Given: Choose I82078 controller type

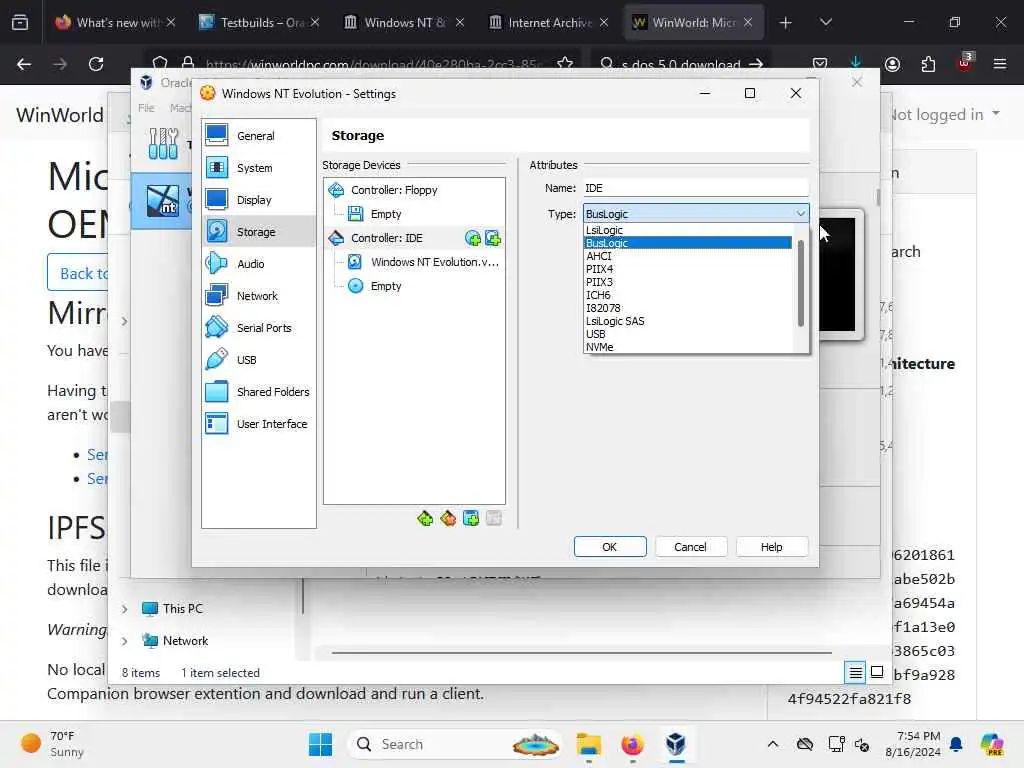Looking at the screenshot, I should tap(688, 308).
